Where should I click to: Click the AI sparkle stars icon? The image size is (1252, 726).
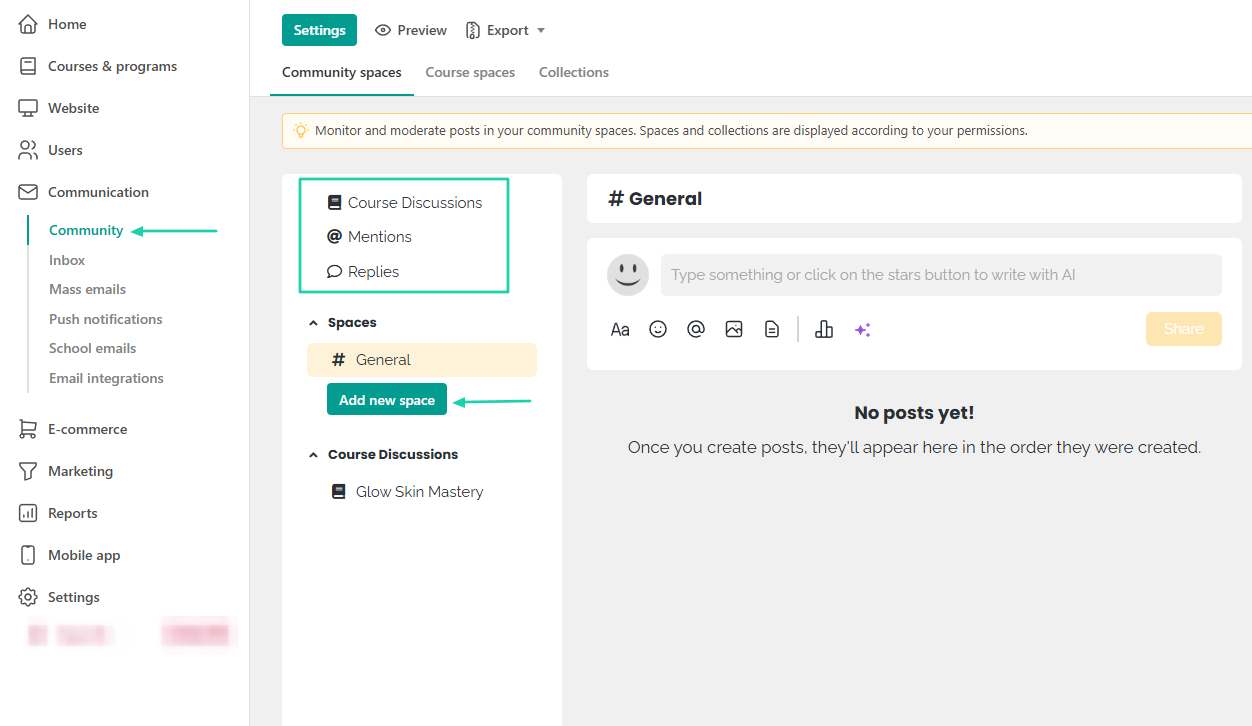point(862,329)
